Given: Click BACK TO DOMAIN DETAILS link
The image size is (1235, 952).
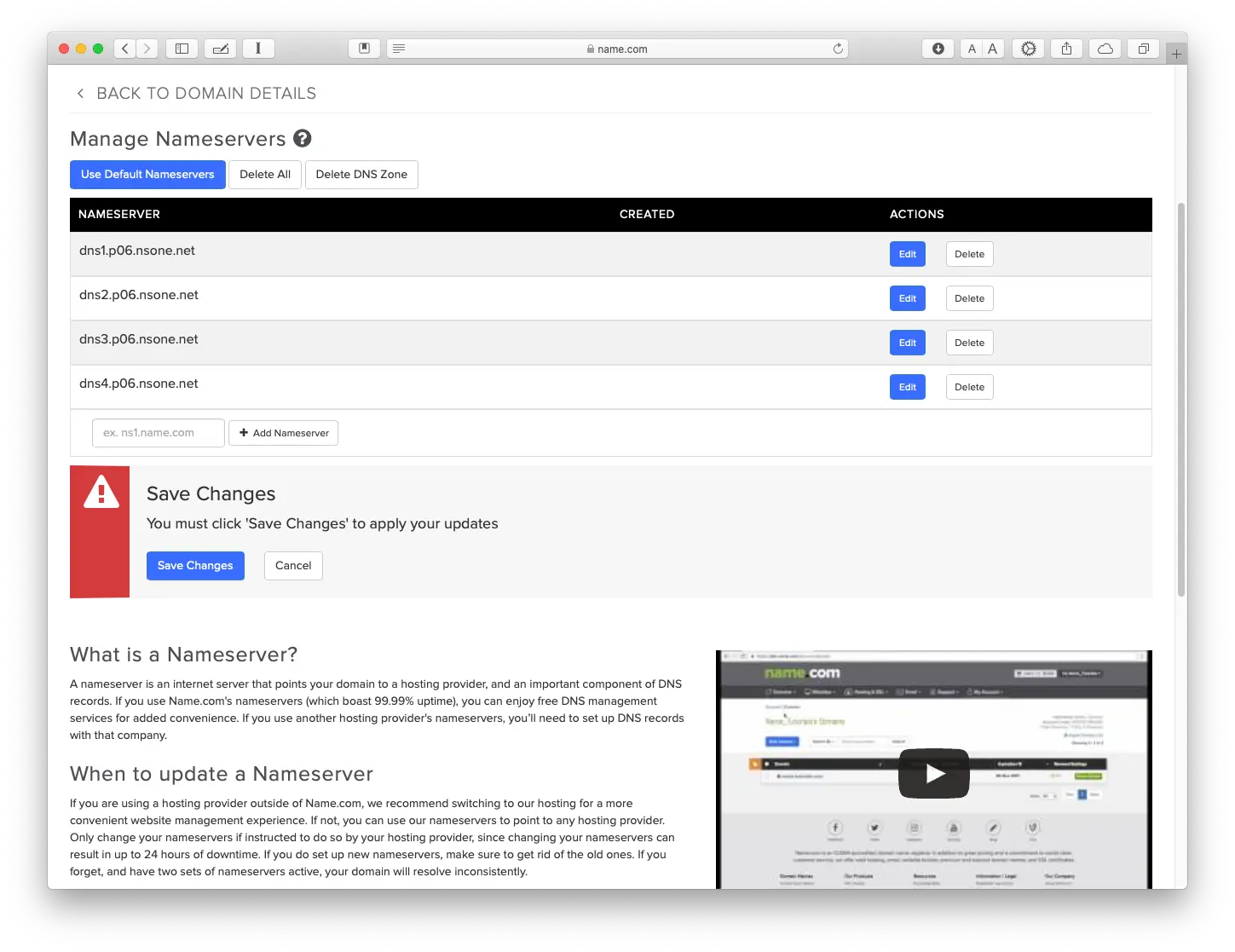Looking at the screenshot, I should pyautogui.click(x=206, y=93).
